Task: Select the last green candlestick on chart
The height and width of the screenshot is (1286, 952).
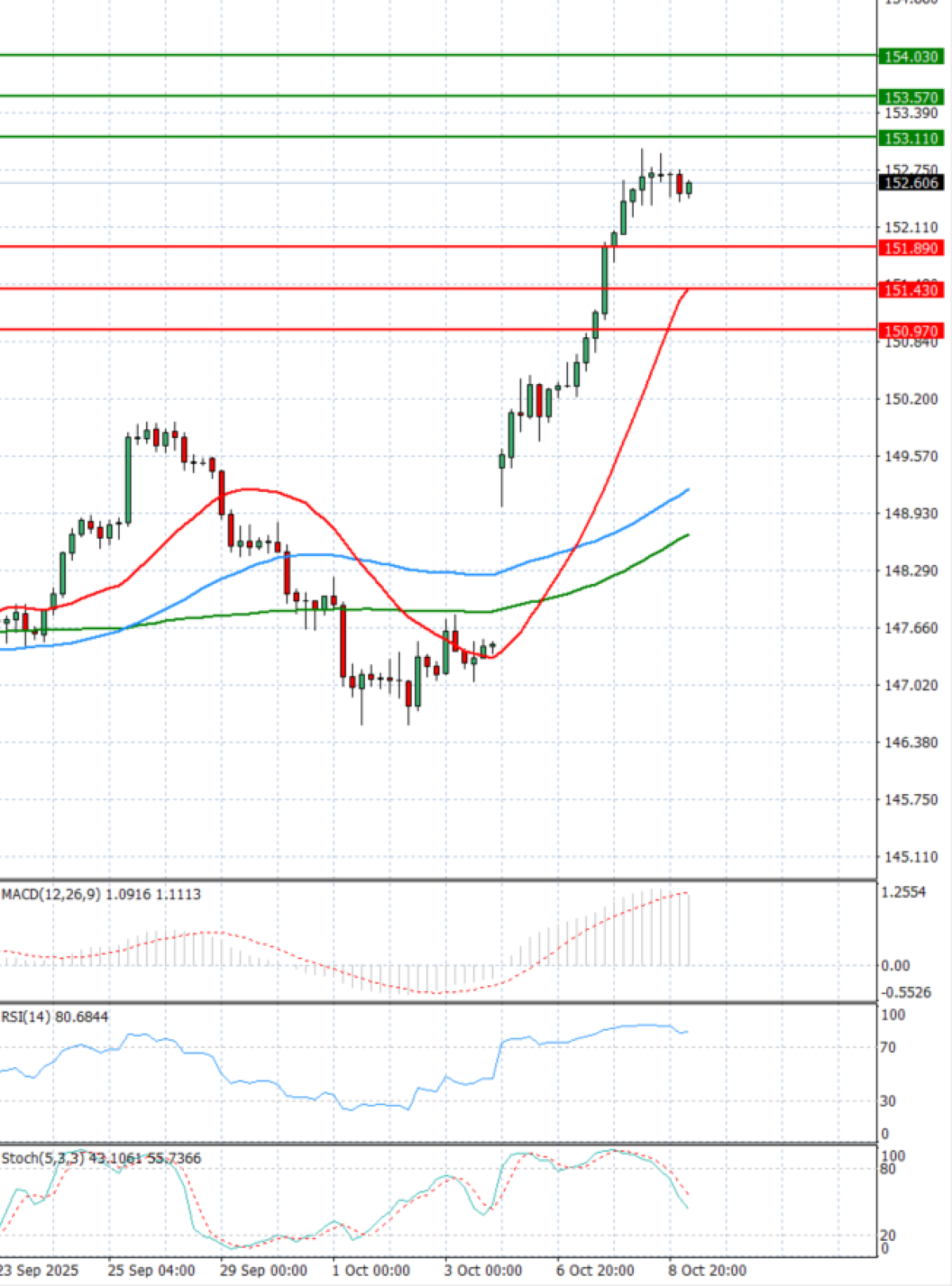Action: point(689,188)
